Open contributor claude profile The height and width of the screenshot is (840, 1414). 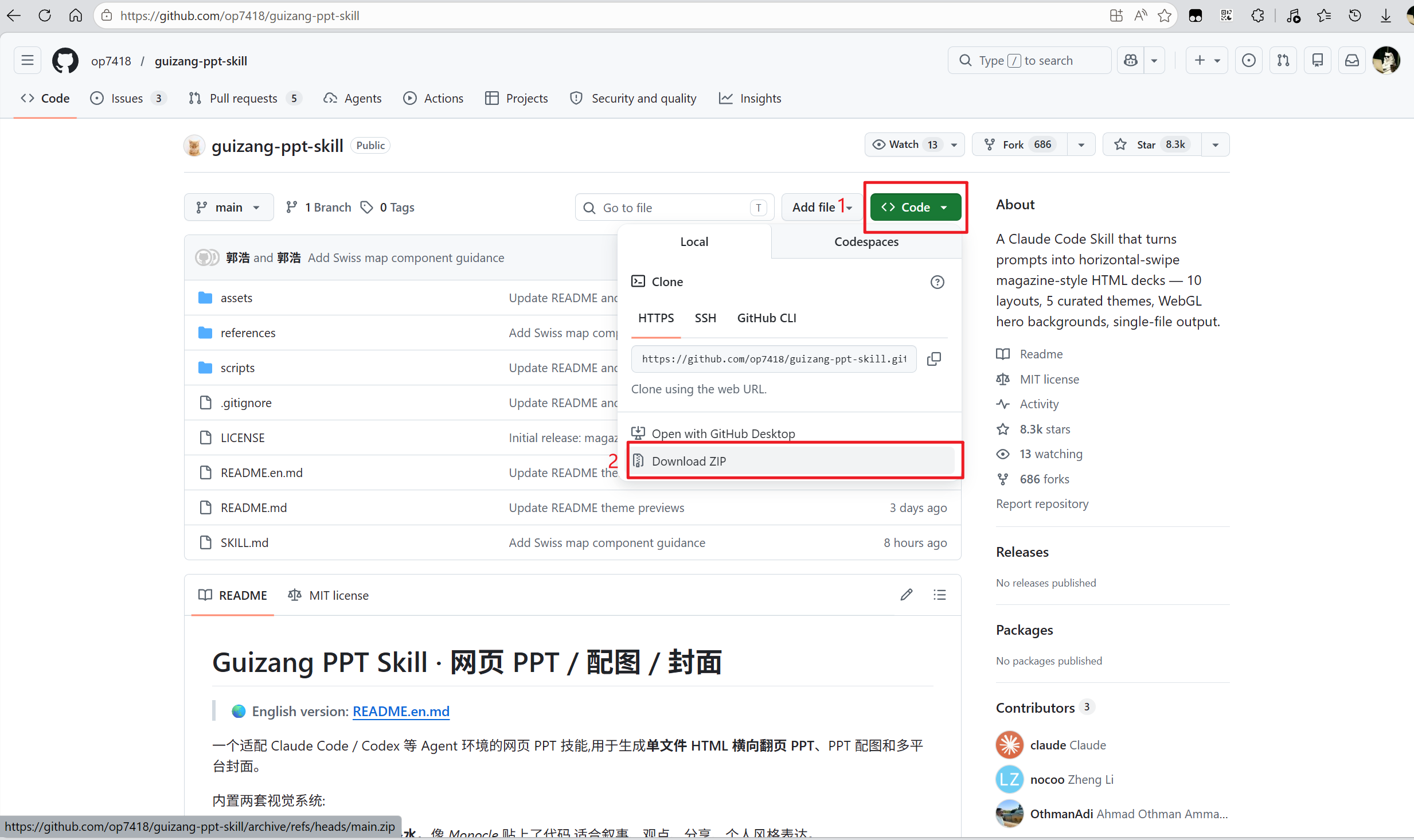coord(1048,745)
